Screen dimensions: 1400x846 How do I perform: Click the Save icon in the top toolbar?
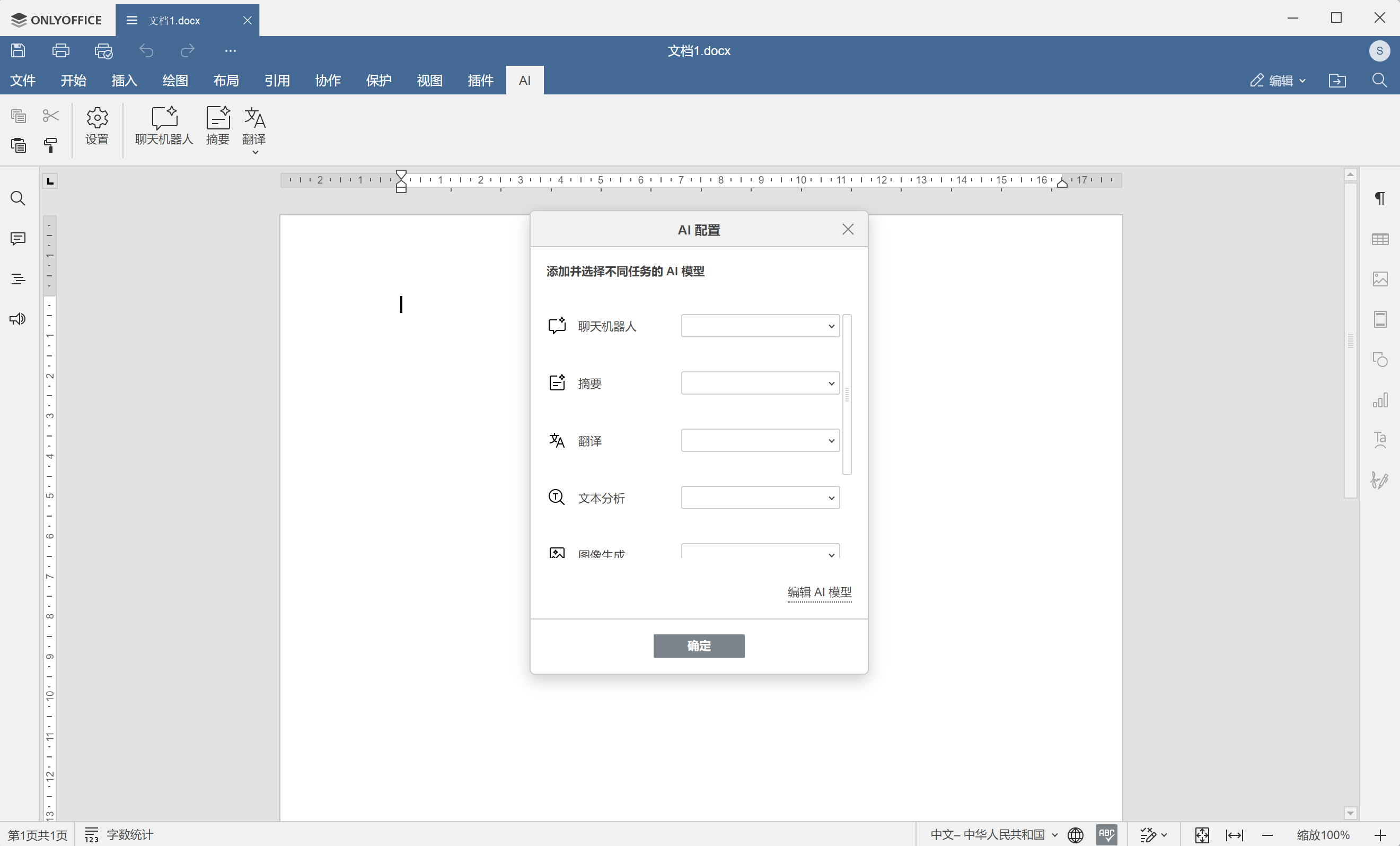18,50
